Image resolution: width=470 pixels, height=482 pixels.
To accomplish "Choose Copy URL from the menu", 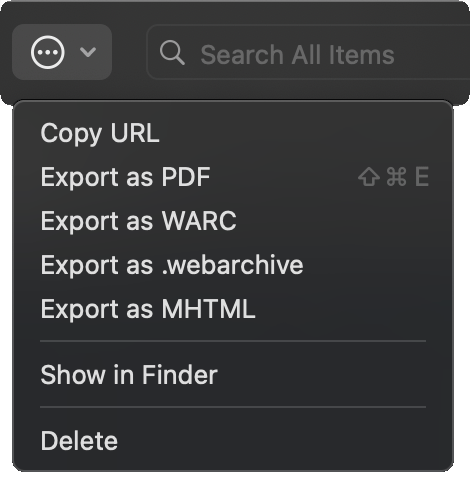I will pyautogui.click(x=233, y=133).
